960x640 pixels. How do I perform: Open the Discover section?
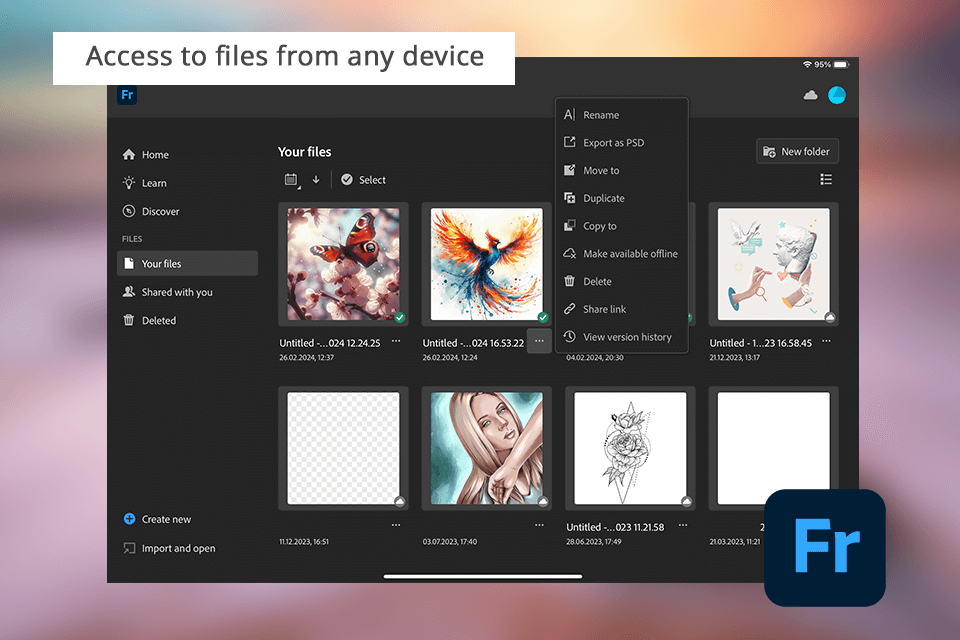(x=187, y=211)
